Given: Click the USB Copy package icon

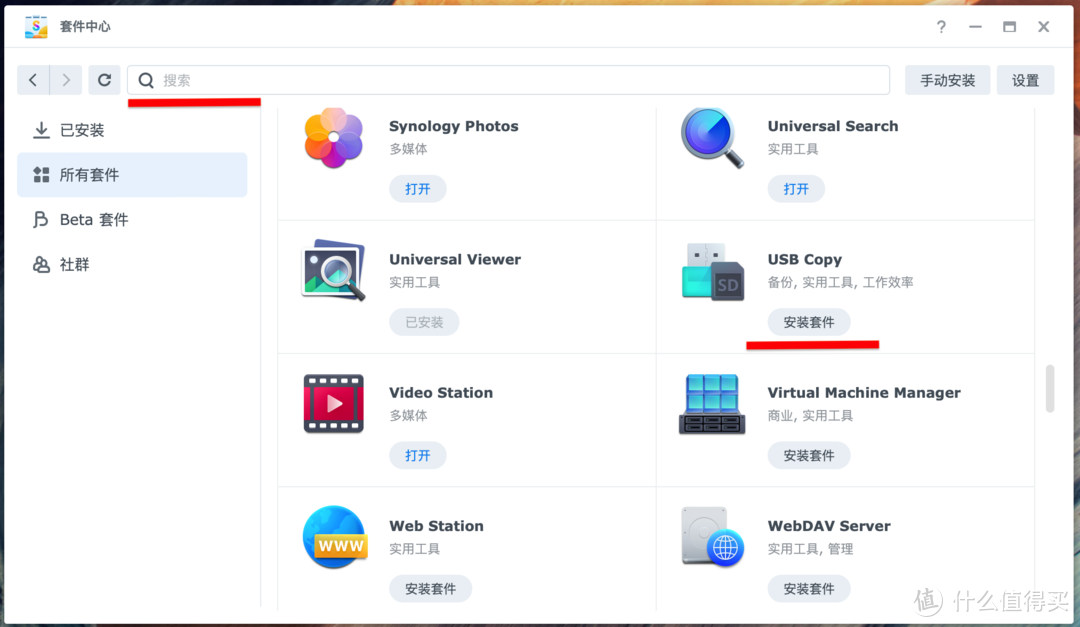Looking at the screenshot, I should (x=712, y=270).
